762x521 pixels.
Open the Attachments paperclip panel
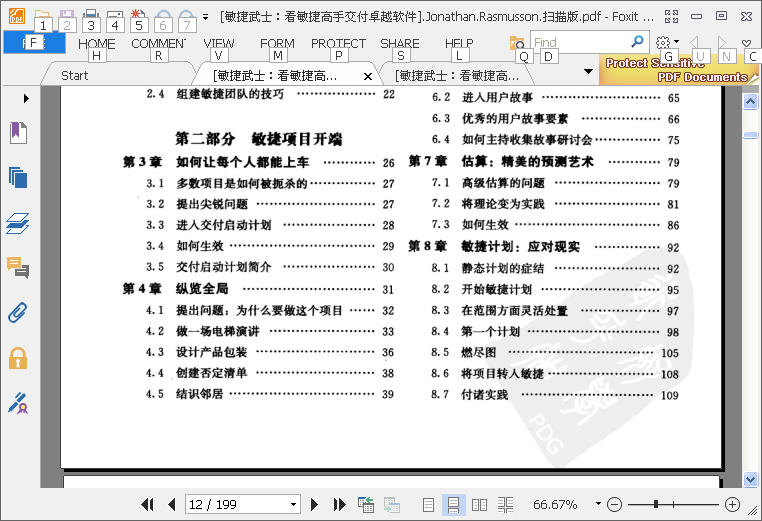coord(17,312)
